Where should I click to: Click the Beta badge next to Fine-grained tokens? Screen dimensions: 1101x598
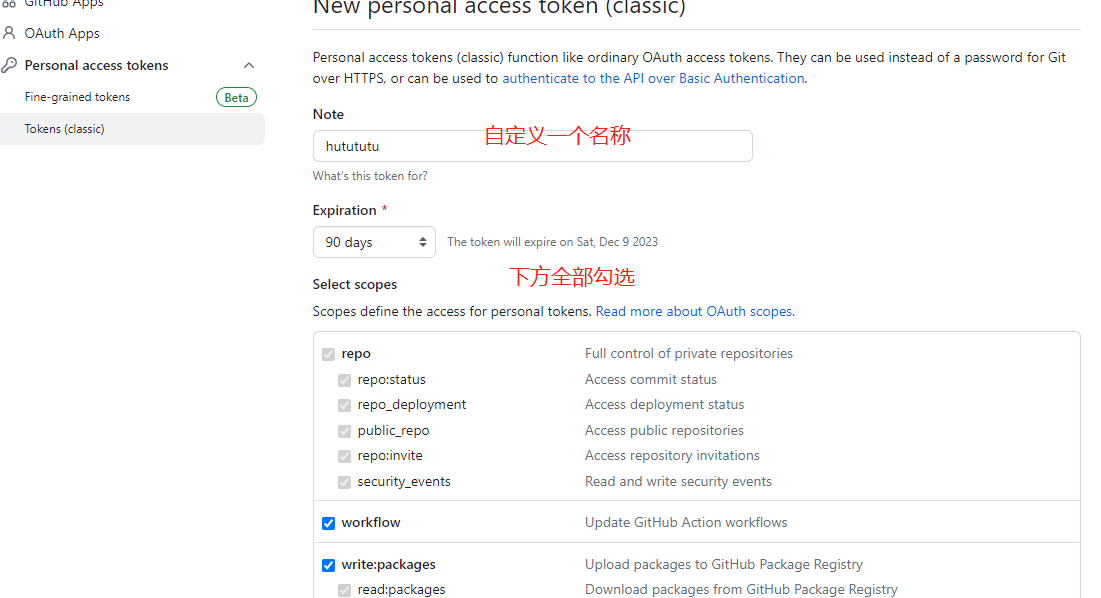click(236, 97)
